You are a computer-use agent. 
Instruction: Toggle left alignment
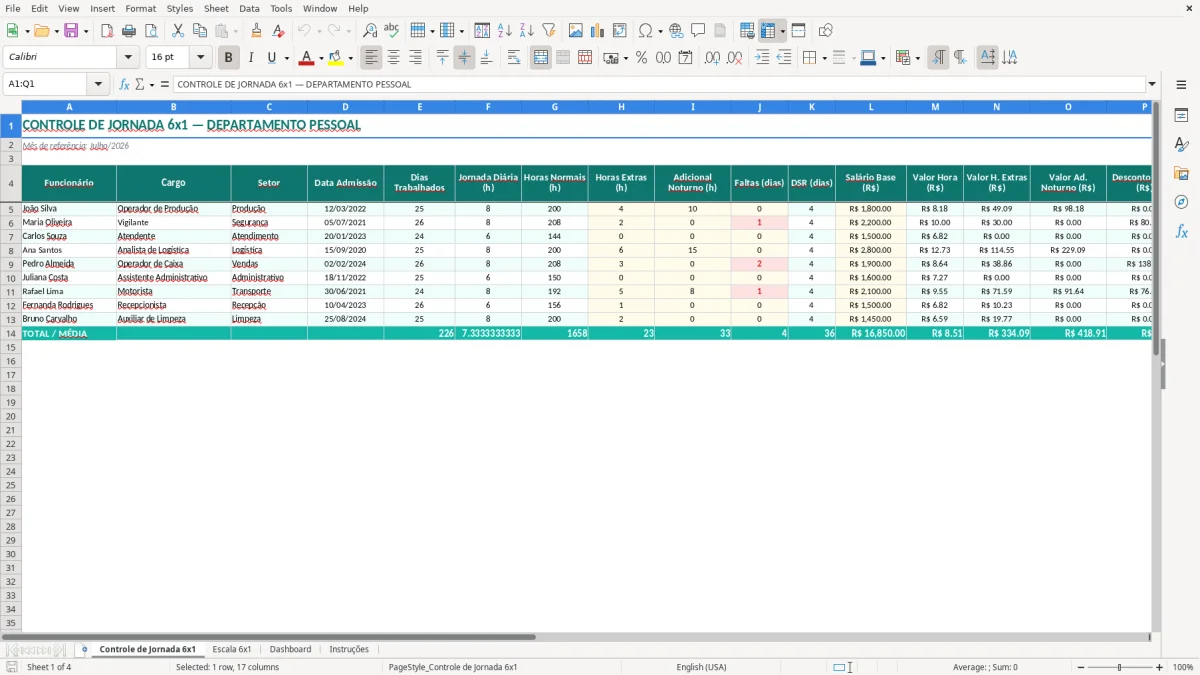coord(372,58)
